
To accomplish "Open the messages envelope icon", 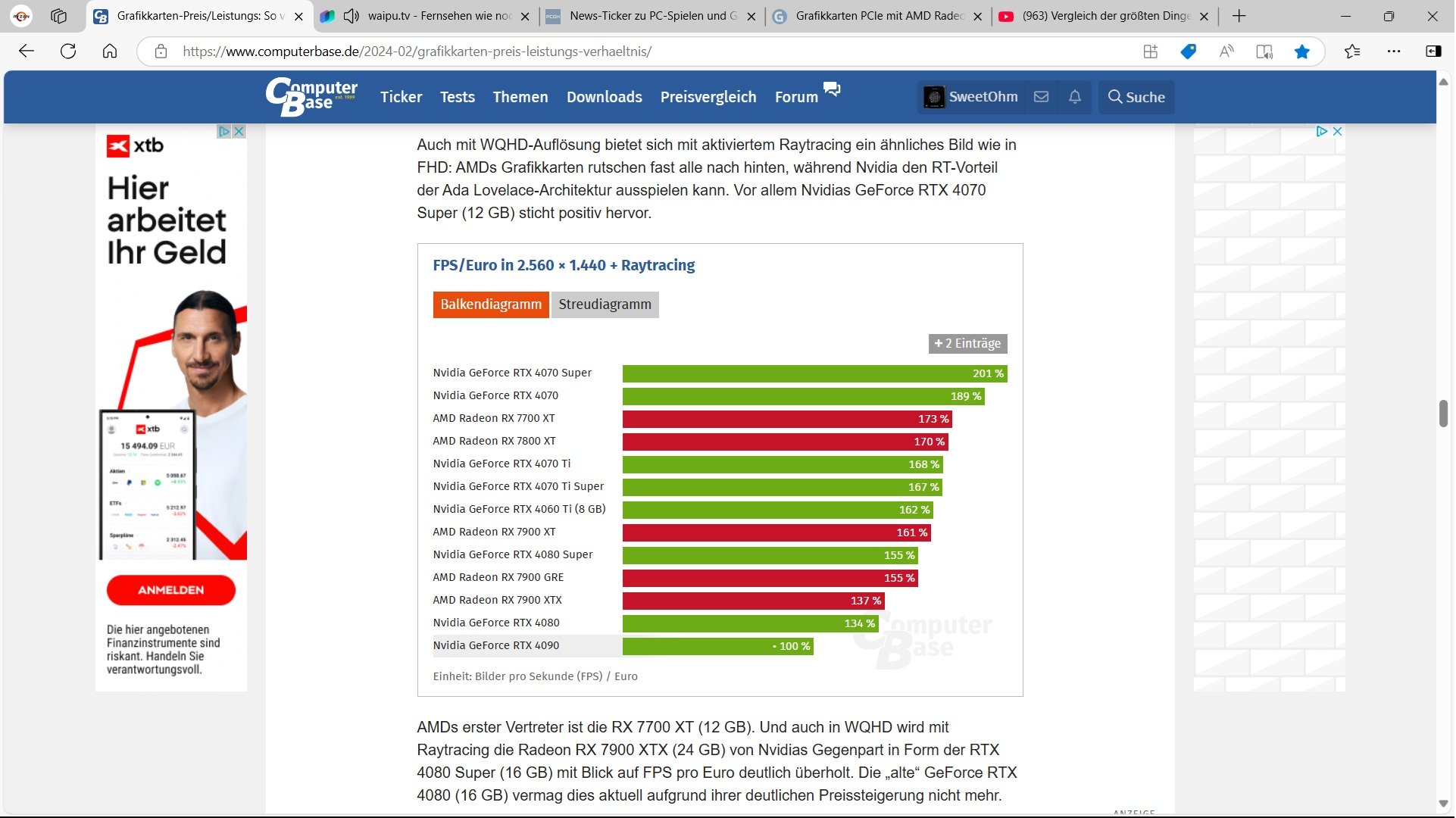I will [1042, 97].
